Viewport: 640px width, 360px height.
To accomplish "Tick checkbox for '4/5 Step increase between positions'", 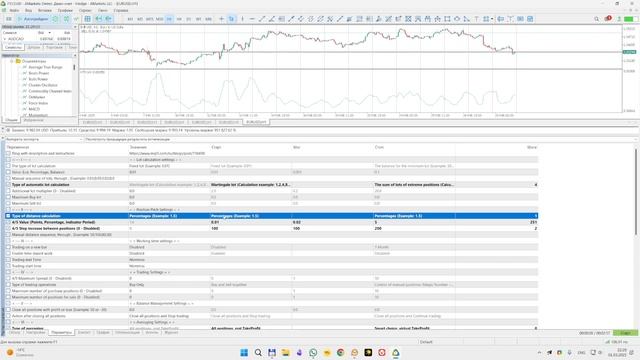I will click(x=8, y=229).
